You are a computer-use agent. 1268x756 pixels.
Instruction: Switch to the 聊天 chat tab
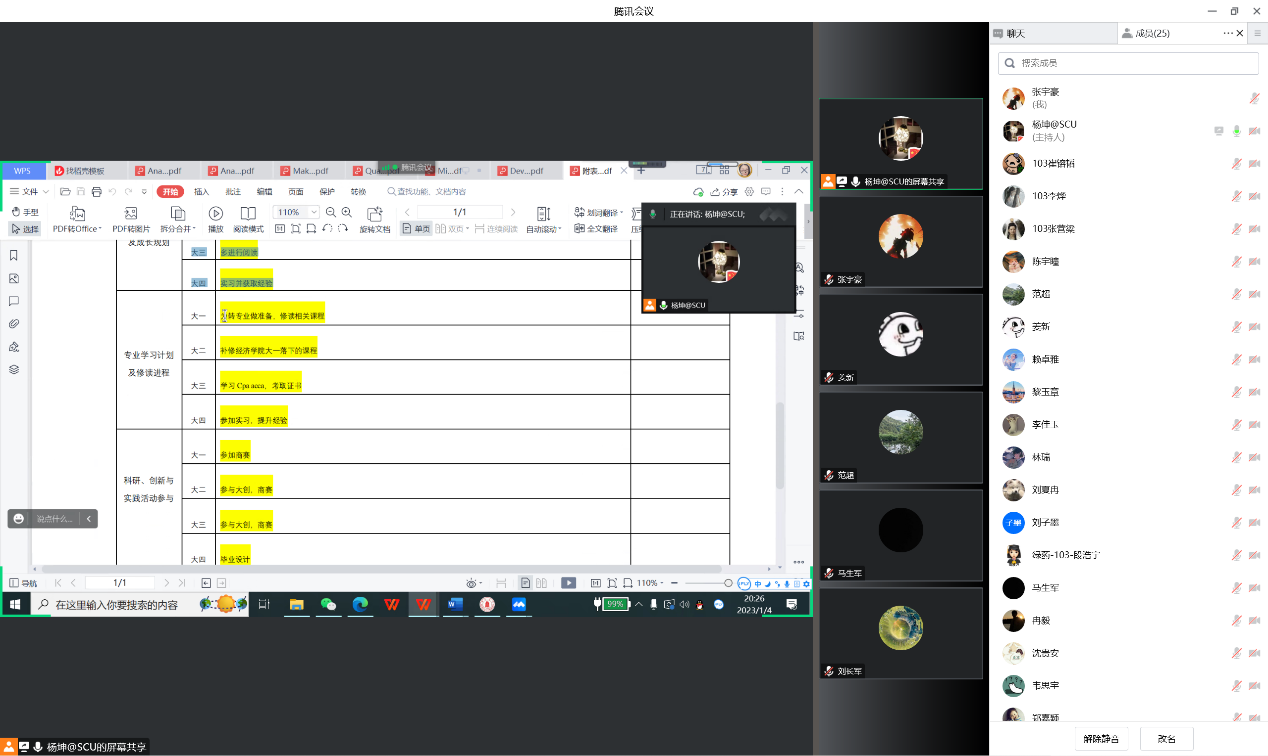[x=1009, y=33]
